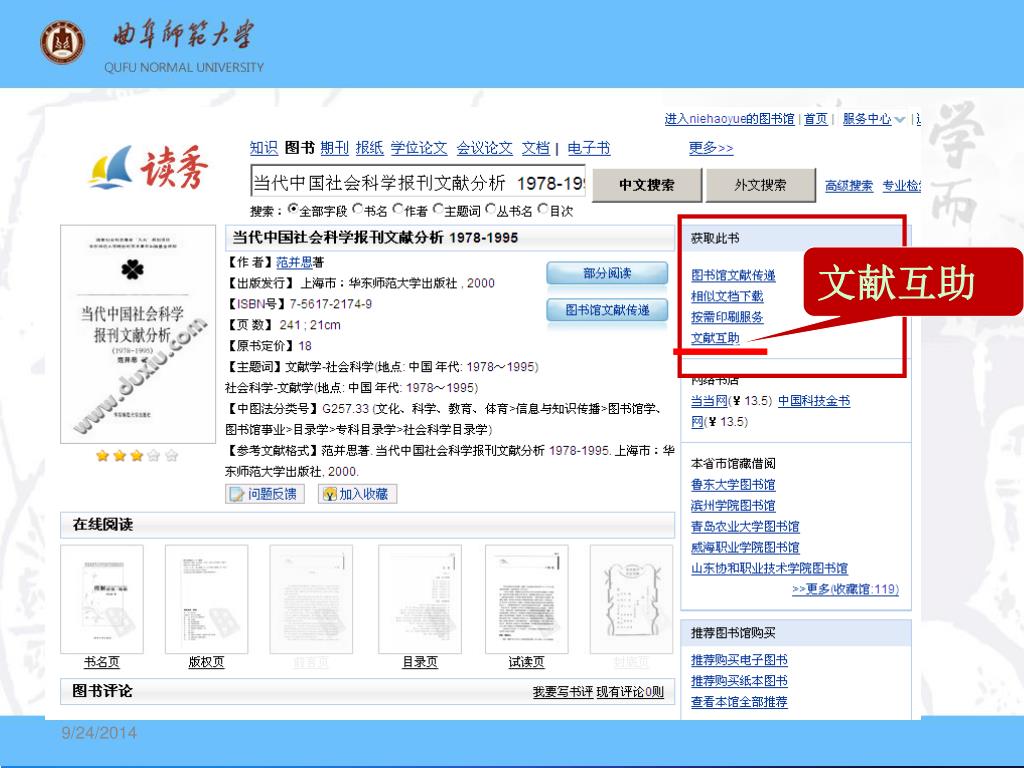Switch to the 文档 search tab

click(536, 148)
